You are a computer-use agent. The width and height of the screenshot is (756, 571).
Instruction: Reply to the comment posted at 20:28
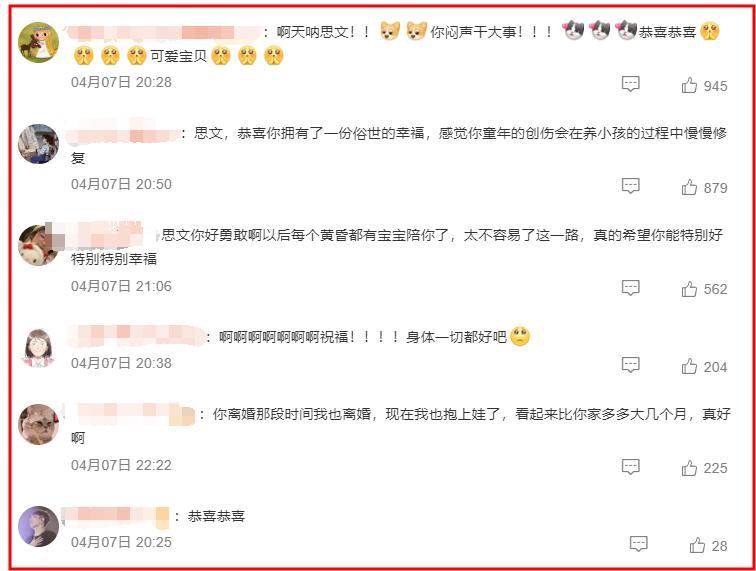click(x=630, y=84)
